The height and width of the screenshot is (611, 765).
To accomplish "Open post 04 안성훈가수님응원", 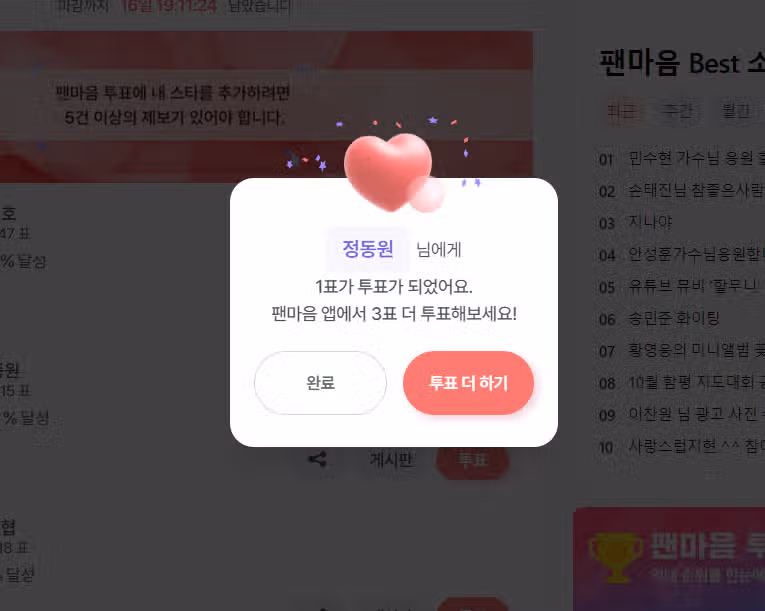I will click(x=682, y=255).
